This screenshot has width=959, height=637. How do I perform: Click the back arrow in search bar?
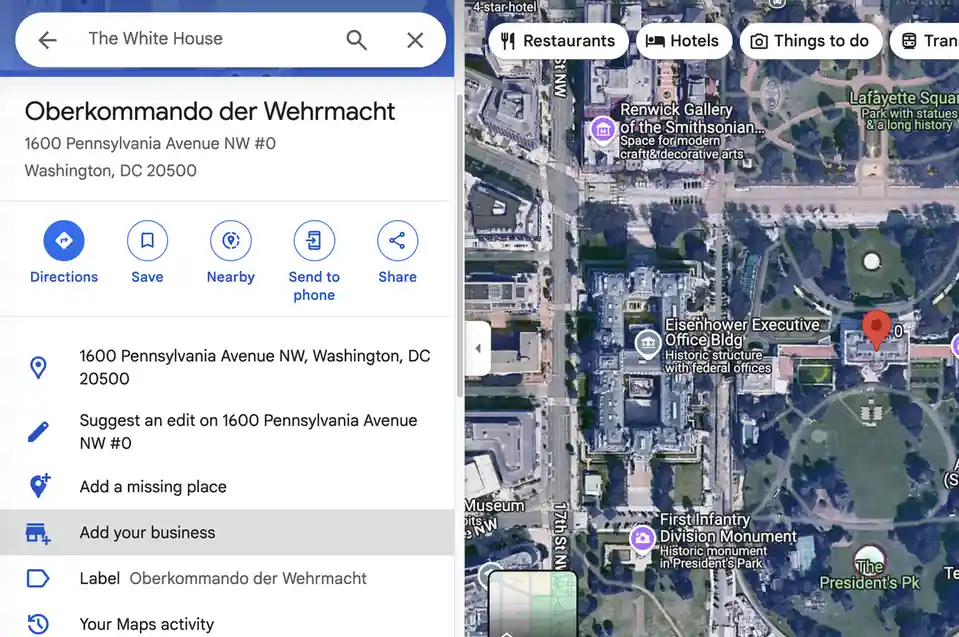click(47, 40)
